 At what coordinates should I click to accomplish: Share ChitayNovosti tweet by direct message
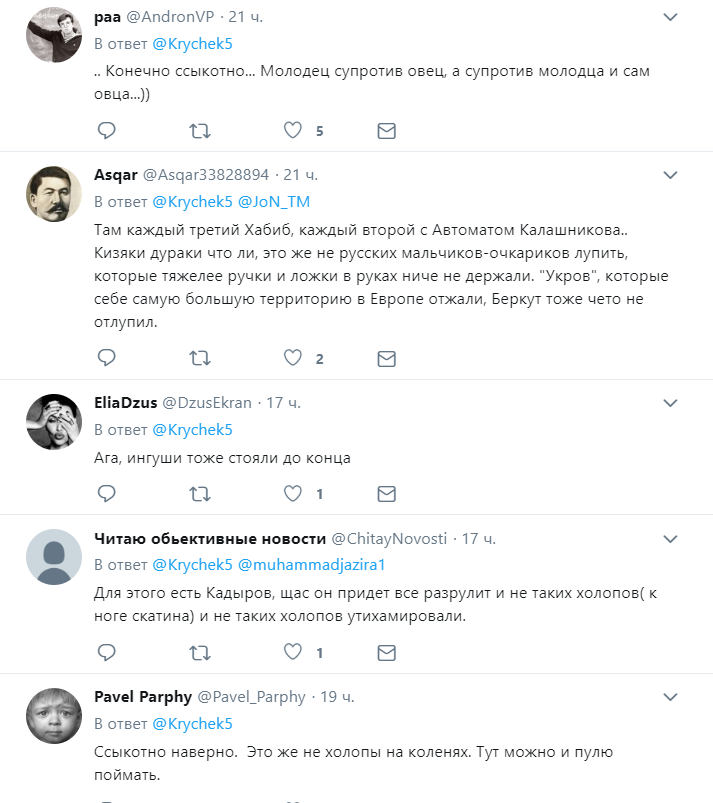(386, 652)
